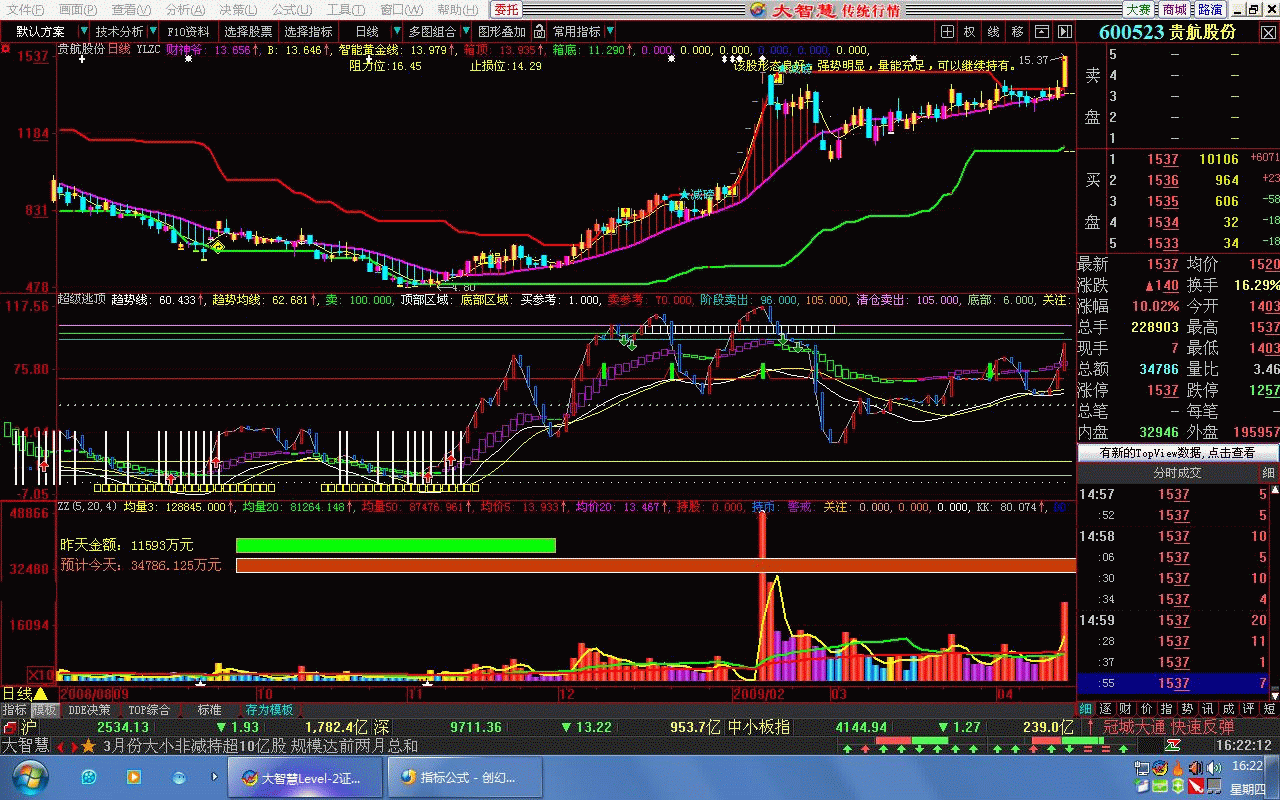1280x800 pixels.
Task: Click the red settings icon at chart top-left
Action: (x=6, y=47)
